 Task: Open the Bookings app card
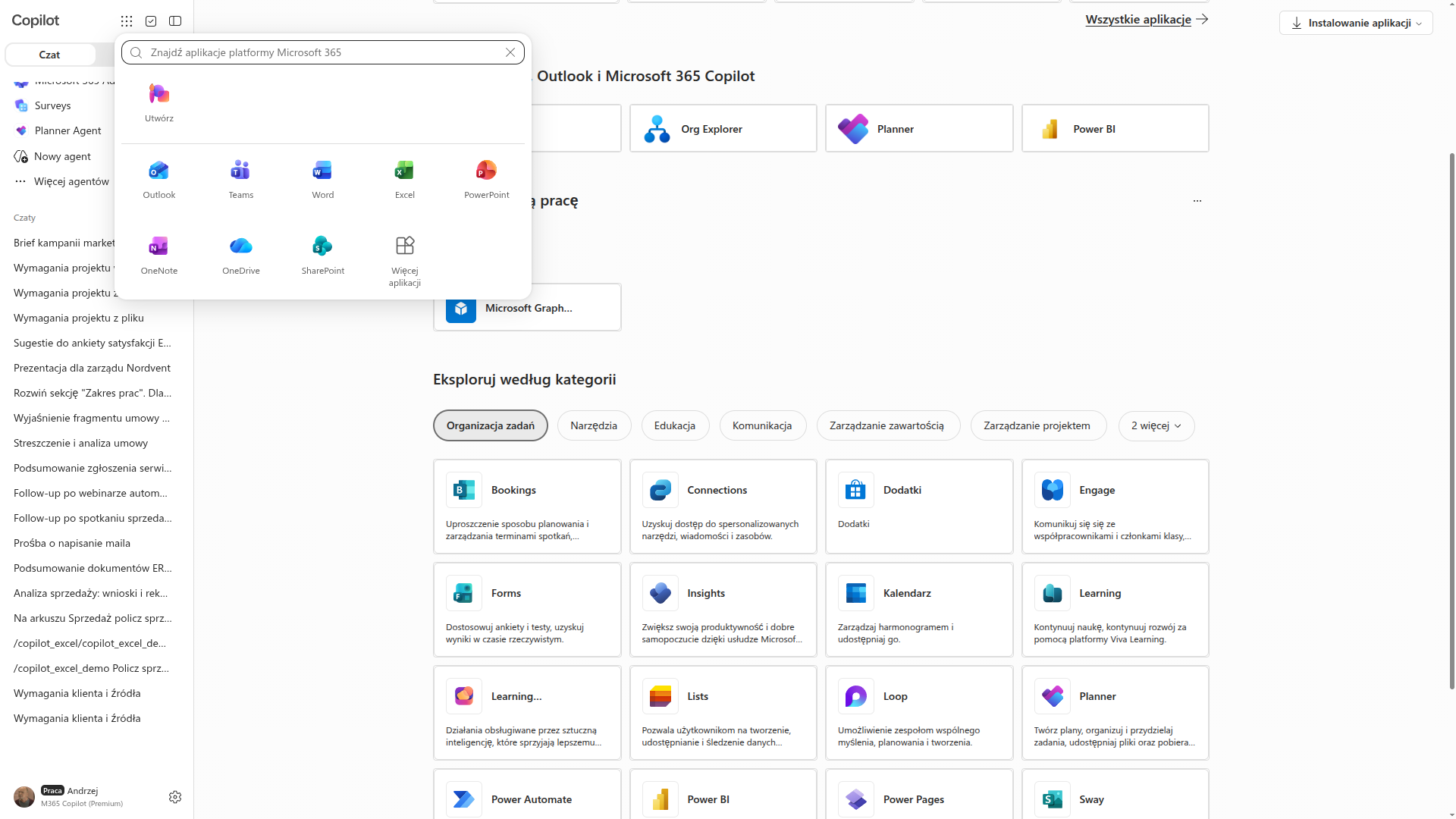(x=527, y=507)
